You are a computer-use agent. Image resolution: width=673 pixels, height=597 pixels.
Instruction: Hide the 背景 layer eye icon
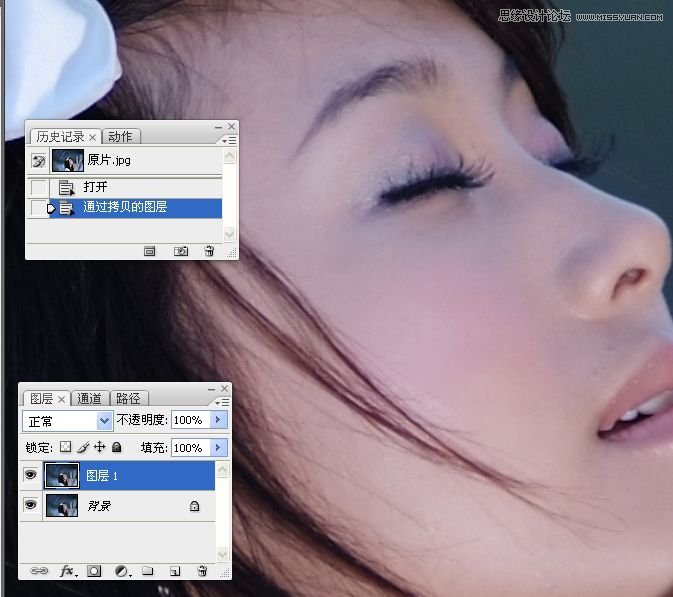30,505
